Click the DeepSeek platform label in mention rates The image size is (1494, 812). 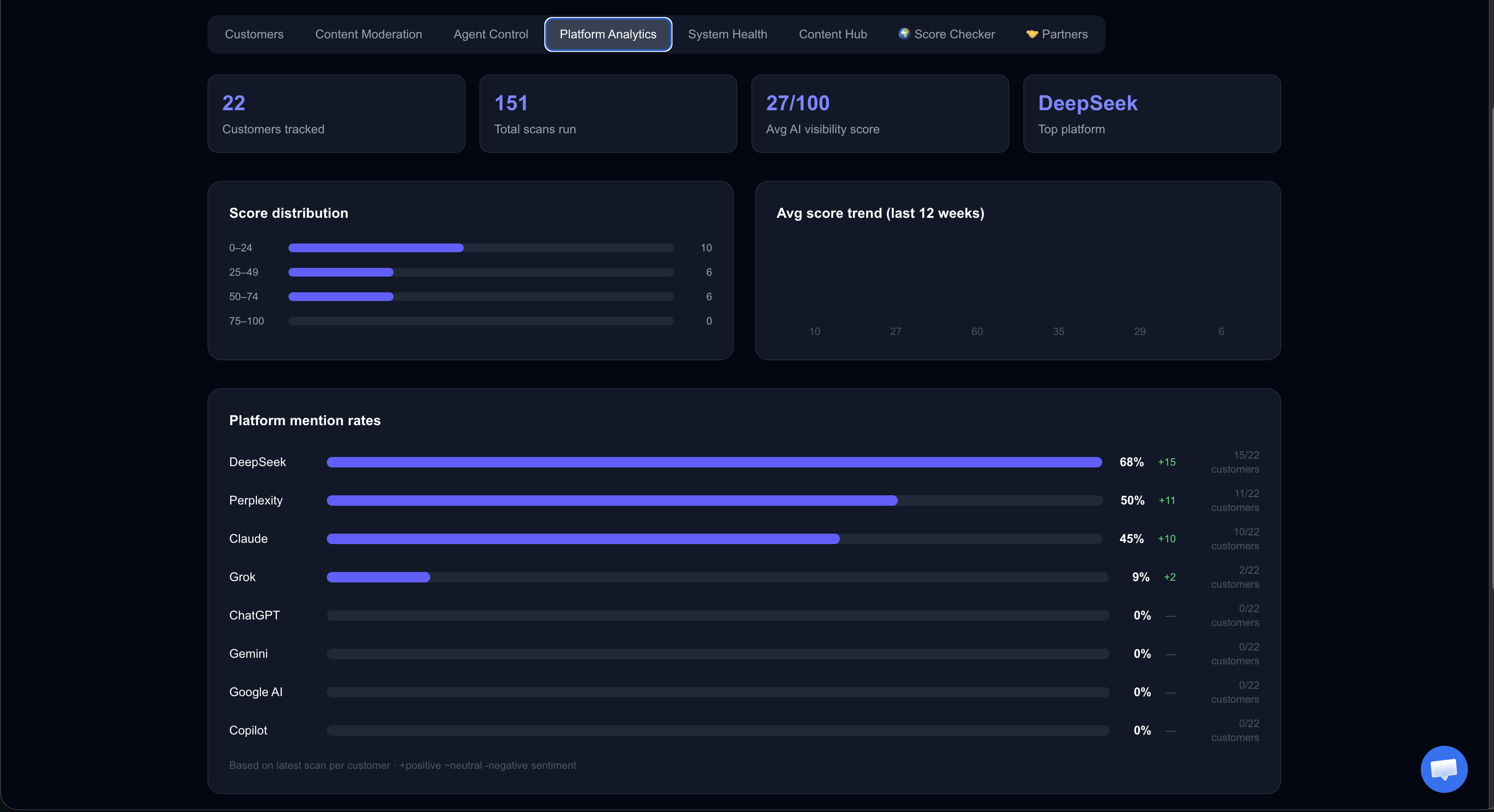click(x=258, y=462)
